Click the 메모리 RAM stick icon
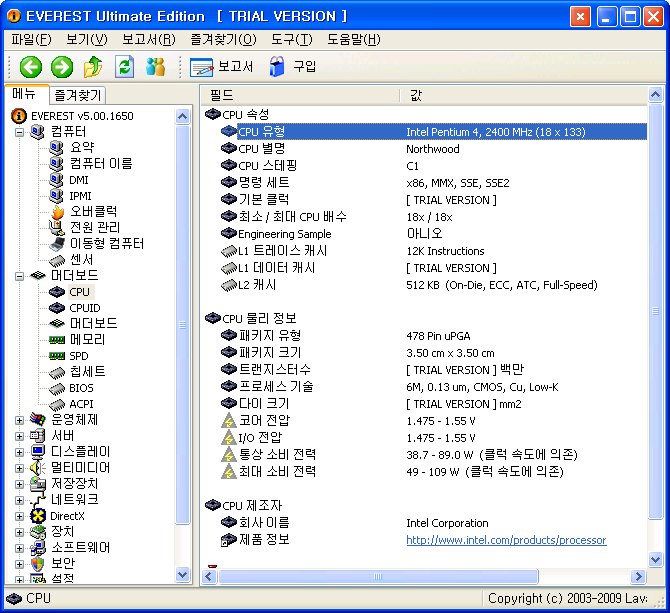Image resolution: width=670 pixels, height=613 pixels. 57,340
